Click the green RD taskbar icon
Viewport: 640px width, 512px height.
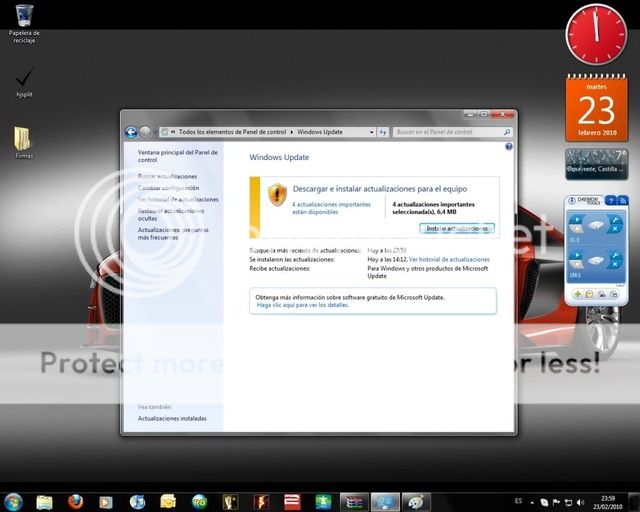[199, 502]
